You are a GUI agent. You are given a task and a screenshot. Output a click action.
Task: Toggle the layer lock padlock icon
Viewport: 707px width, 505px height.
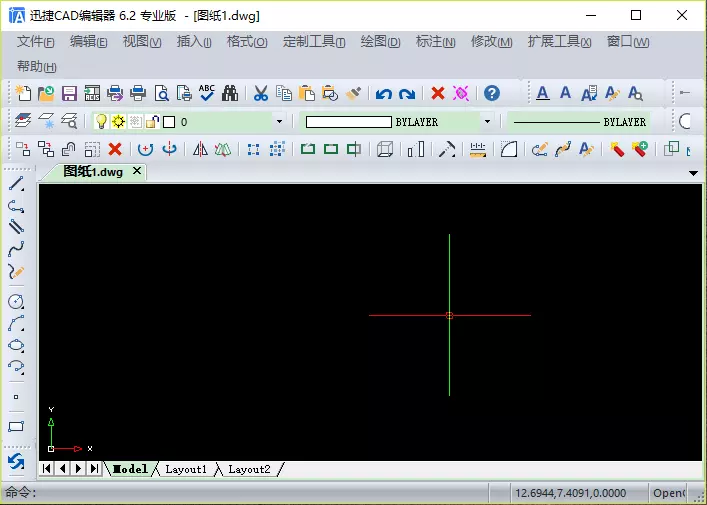tap(151, 121)
